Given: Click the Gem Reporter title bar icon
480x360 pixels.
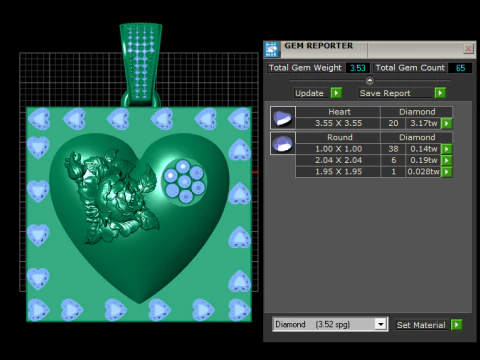Looking at the screenshot, I should pos(272,49).
